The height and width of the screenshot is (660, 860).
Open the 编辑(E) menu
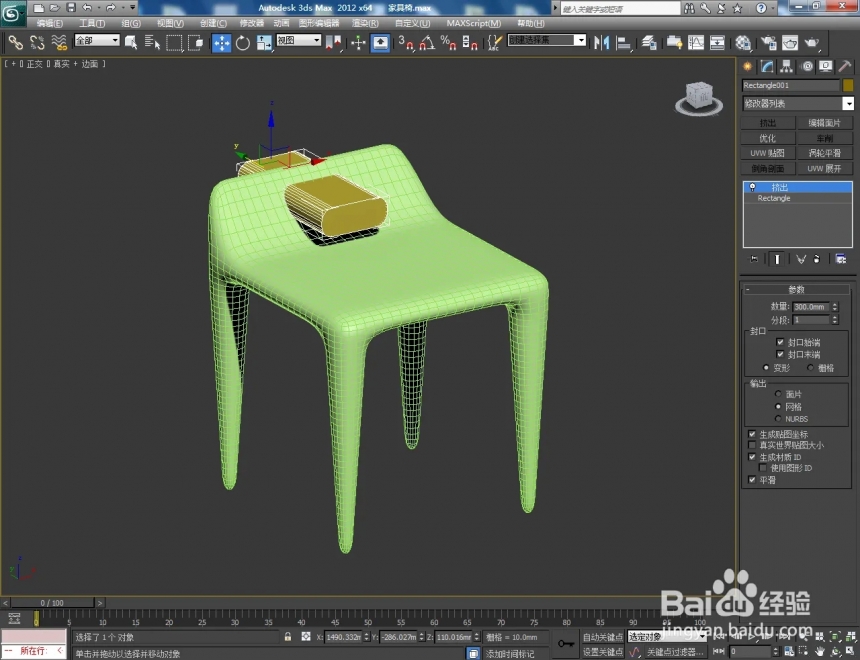49,23
